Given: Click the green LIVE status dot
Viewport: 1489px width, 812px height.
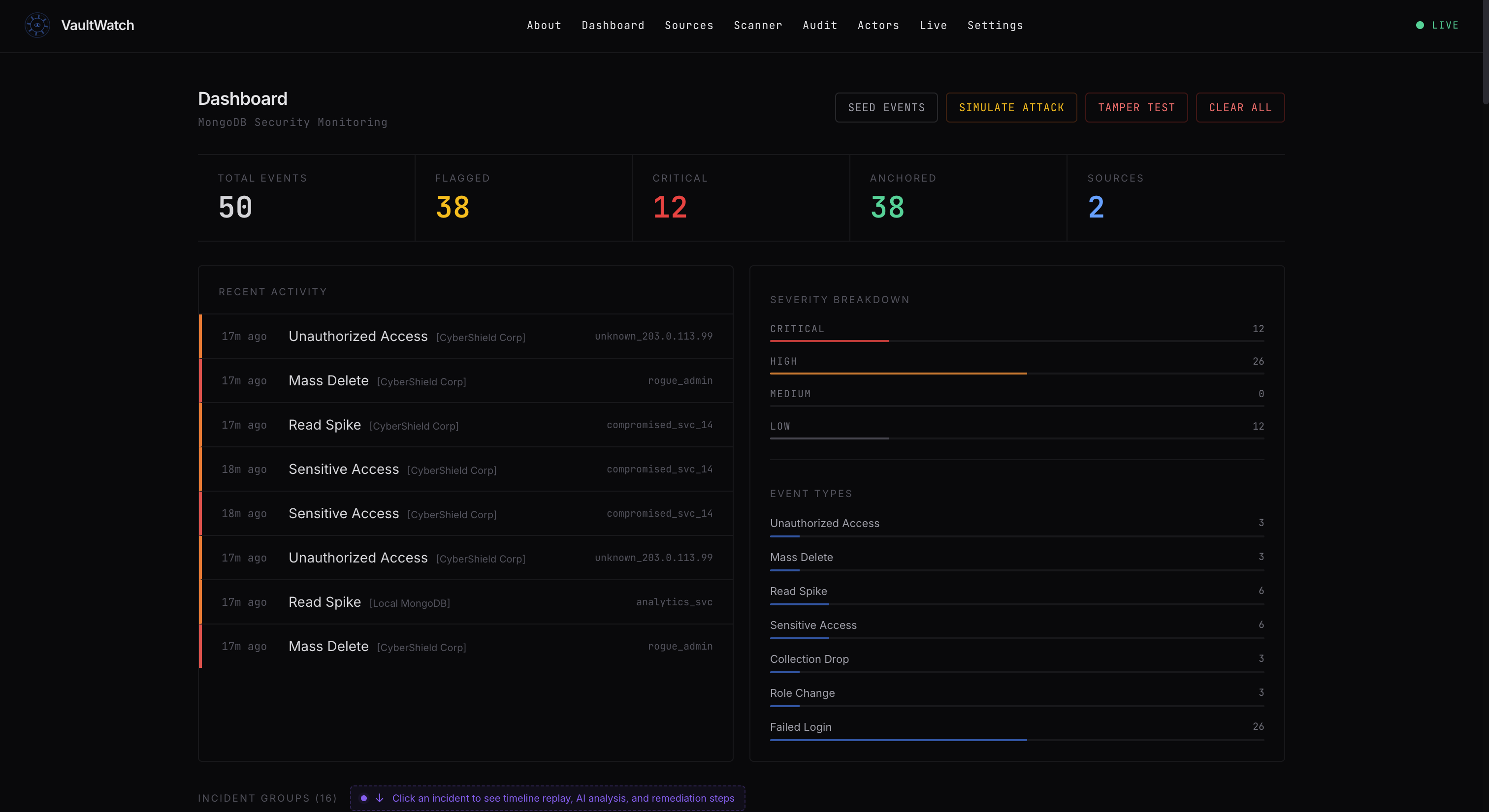Looking at the screenshot, I should point(1420,26).
